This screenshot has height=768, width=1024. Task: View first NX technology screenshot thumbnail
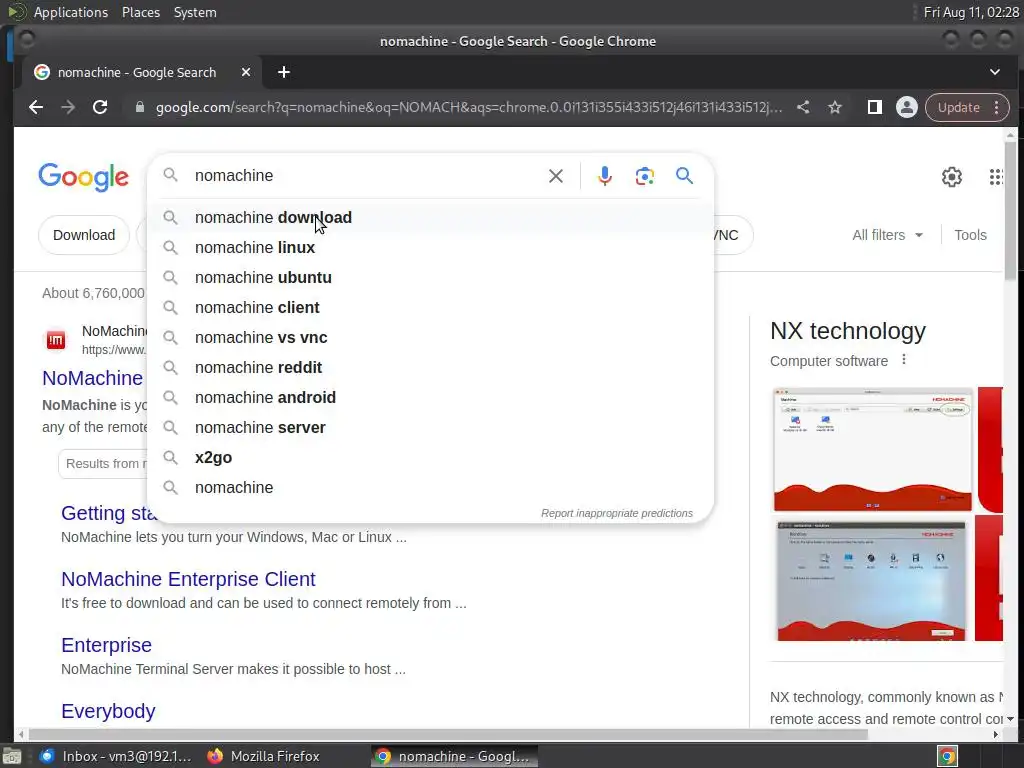(x=872, y=449)
